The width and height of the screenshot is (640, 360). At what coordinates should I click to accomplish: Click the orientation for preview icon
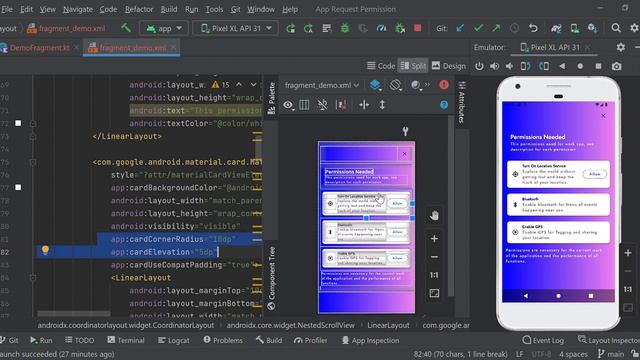(x=395, y=85)
